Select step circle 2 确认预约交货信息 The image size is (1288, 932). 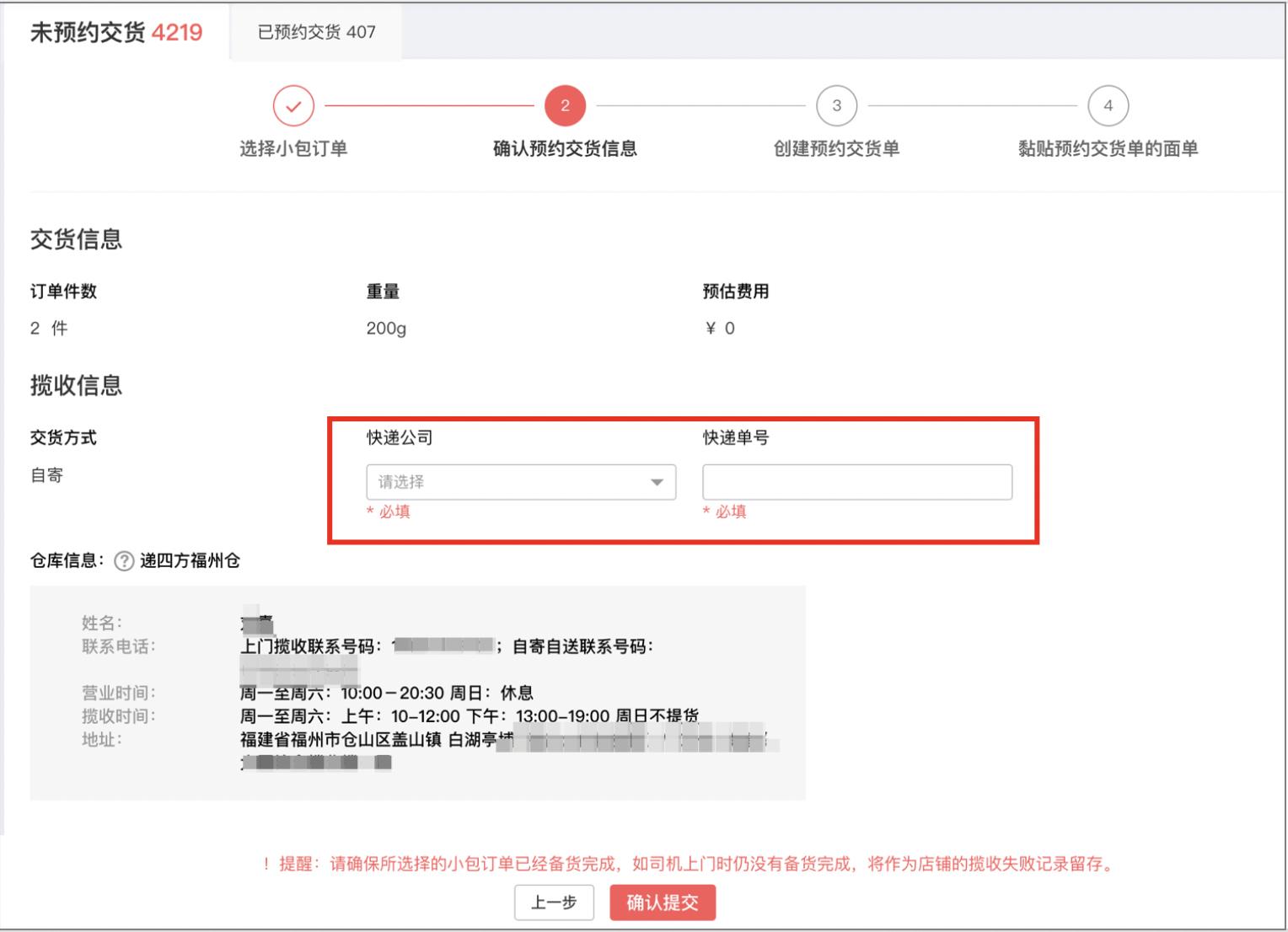click(x=564, y=105)
